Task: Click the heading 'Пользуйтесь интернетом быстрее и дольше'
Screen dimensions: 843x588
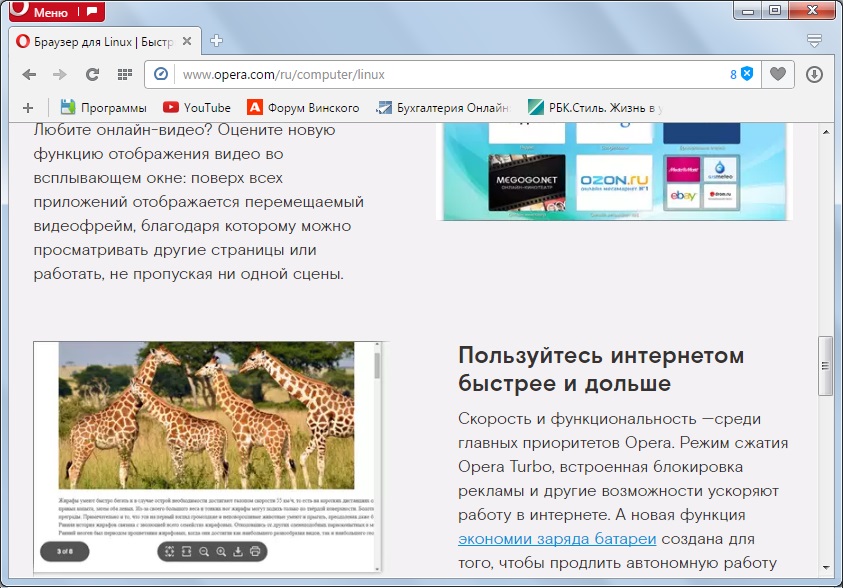Action: [x=601, y=369]
